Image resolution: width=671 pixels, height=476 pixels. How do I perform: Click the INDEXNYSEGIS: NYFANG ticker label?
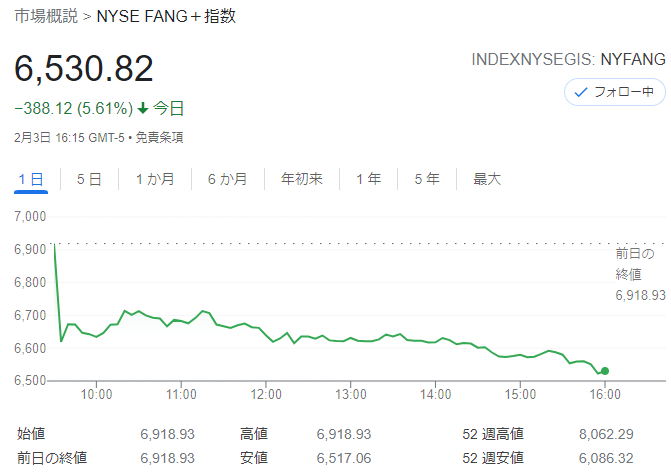[x=568, y=60]
